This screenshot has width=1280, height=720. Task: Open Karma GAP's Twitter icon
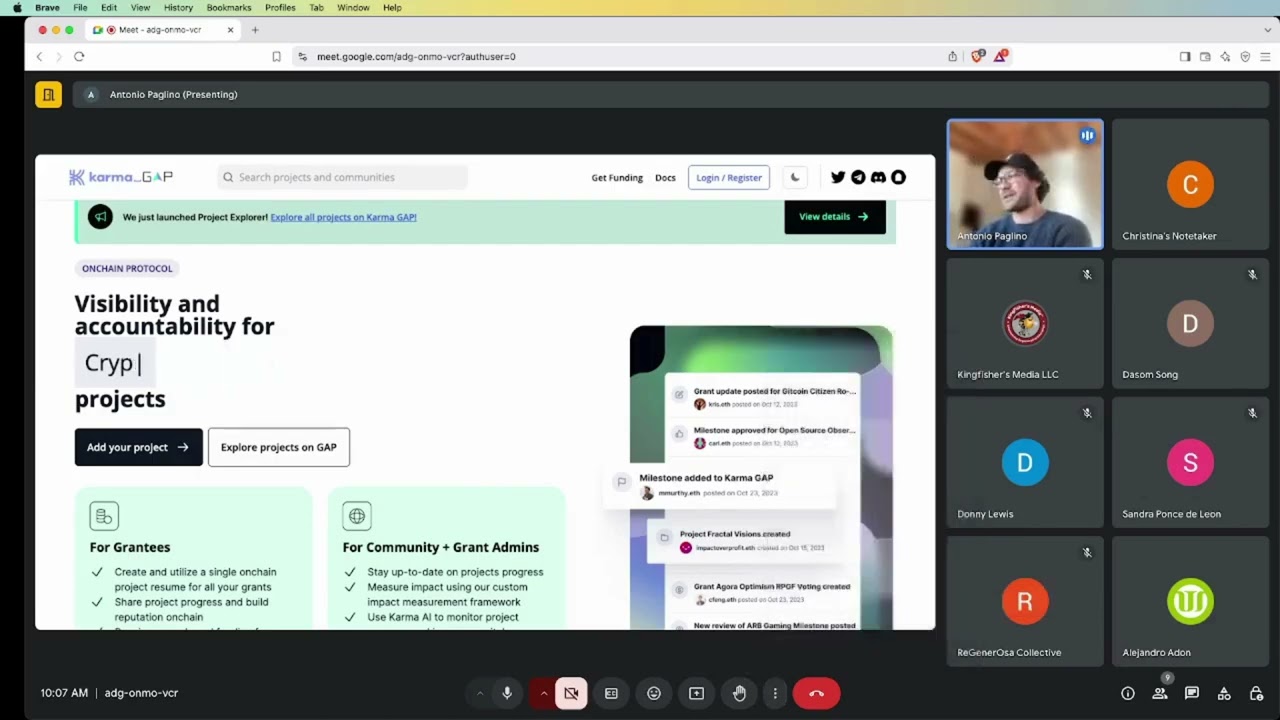click(838, 178)
